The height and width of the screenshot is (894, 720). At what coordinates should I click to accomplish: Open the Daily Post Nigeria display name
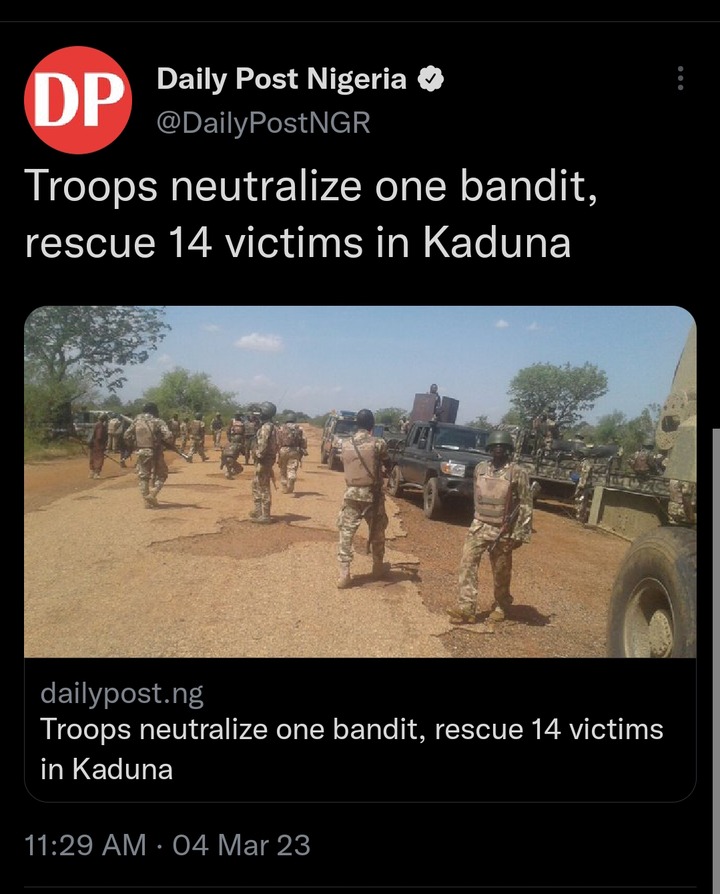point(282,79)
